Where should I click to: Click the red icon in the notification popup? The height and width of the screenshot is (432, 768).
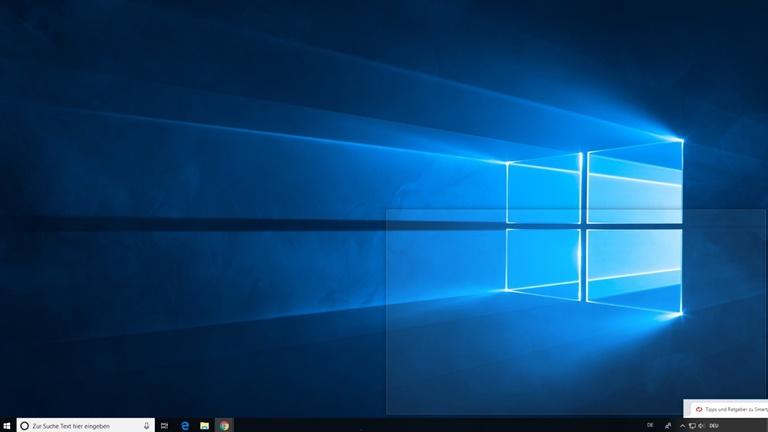coord(699,409)
